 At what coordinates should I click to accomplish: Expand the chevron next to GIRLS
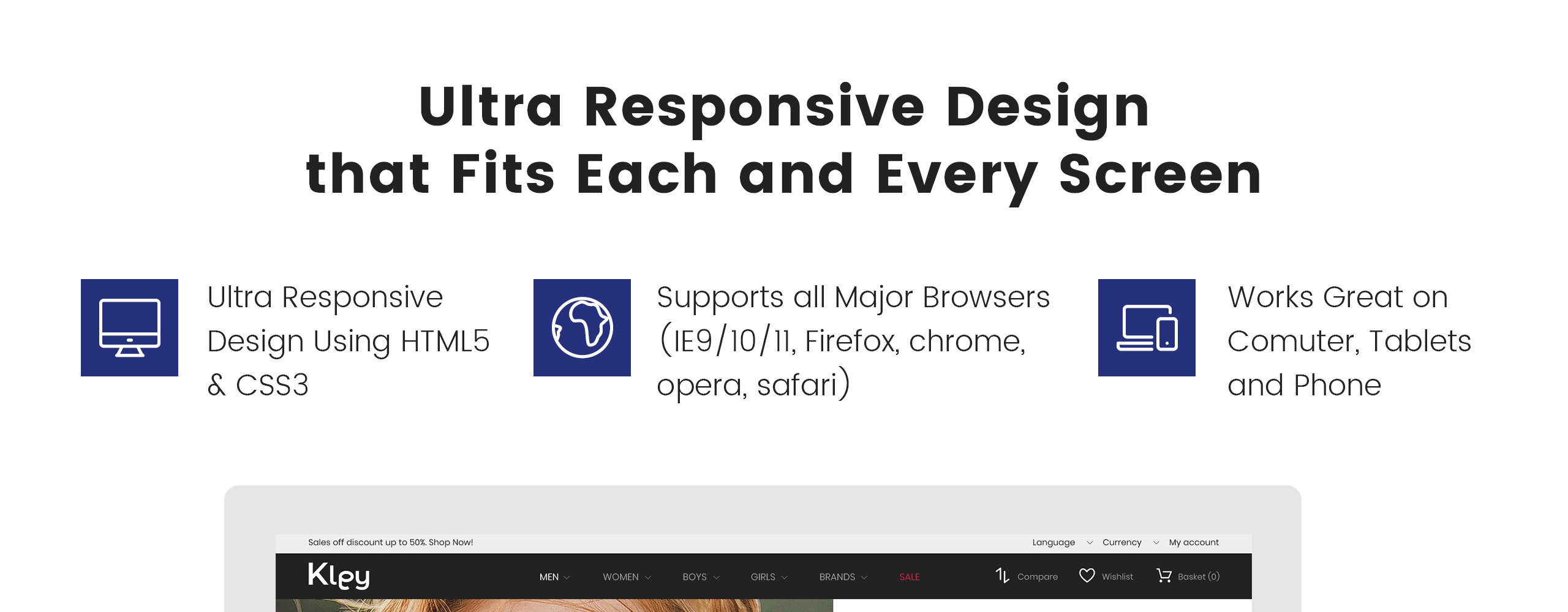[785, 578]
